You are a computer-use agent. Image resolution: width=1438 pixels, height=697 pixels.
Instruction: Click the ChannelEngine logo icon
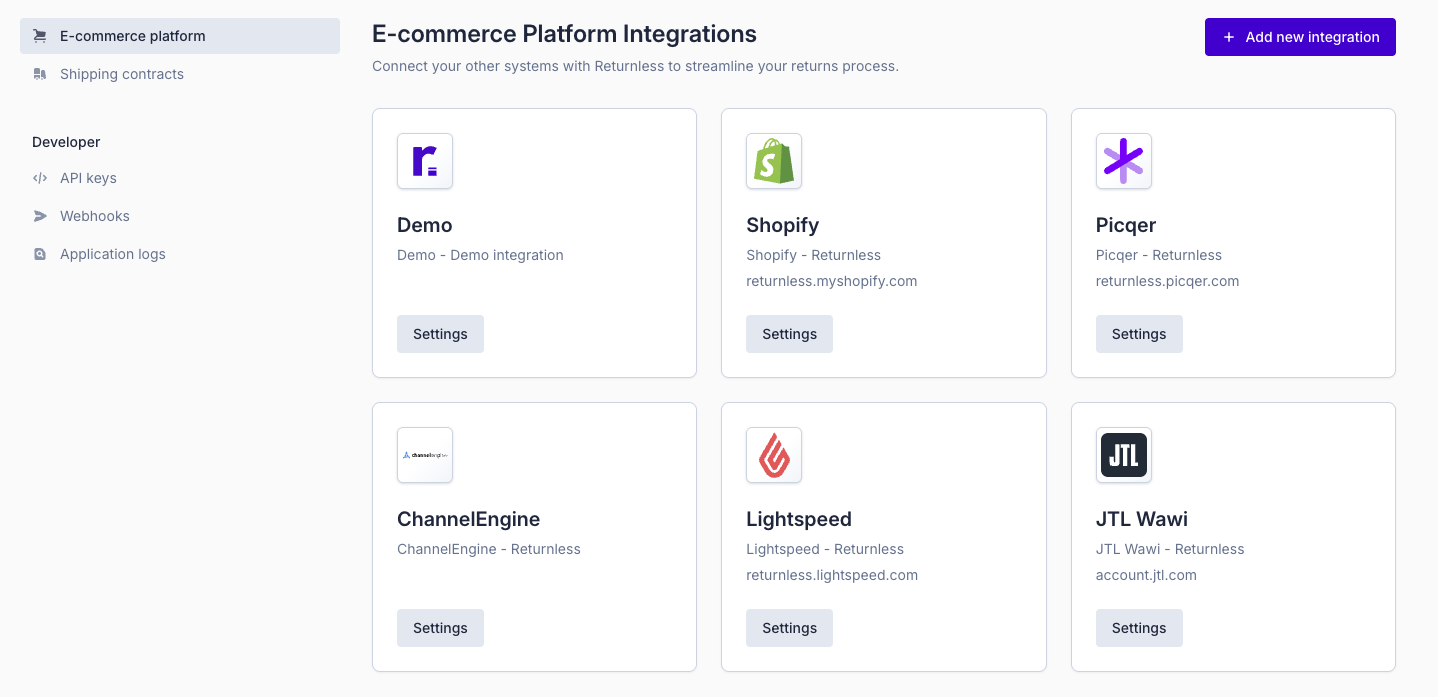click(425, 455)
